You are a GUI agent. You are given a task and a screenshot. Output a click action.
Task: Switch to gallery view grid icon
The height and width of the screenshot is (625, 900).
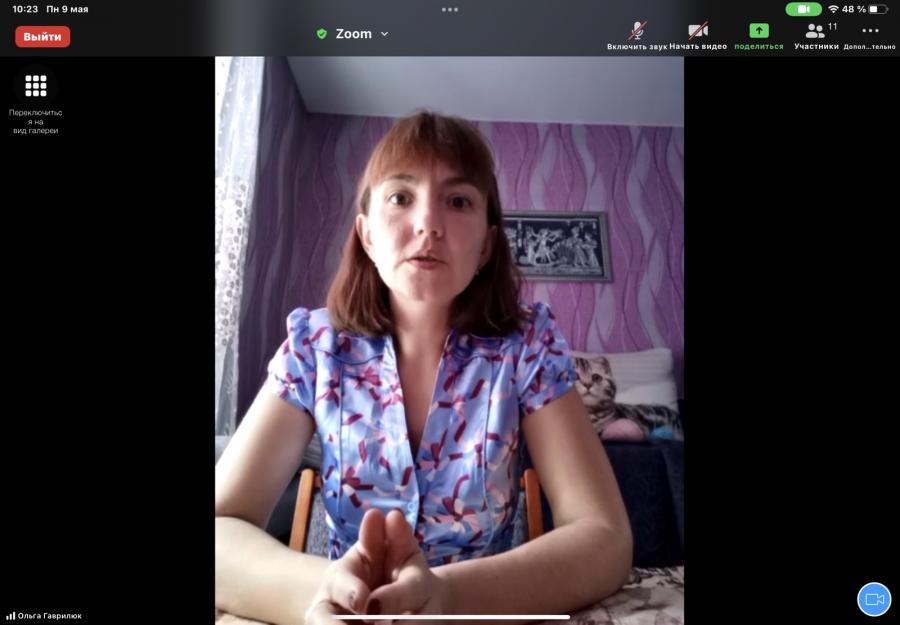(36, 86)
